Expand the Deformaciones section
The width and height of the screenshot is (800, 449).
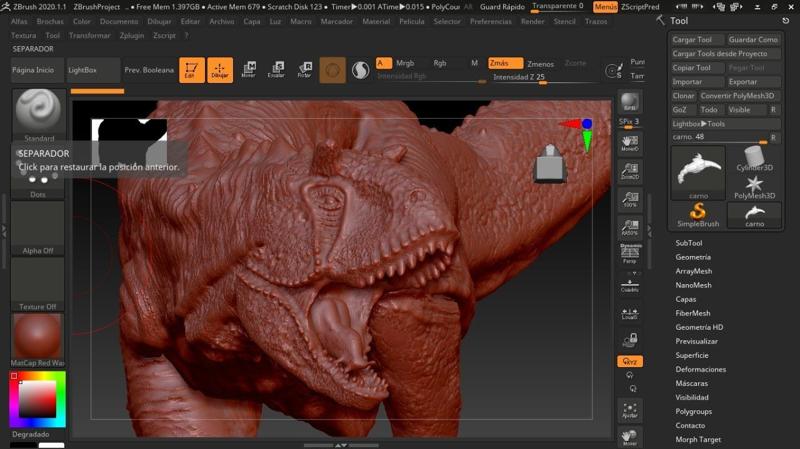point(700,369)
